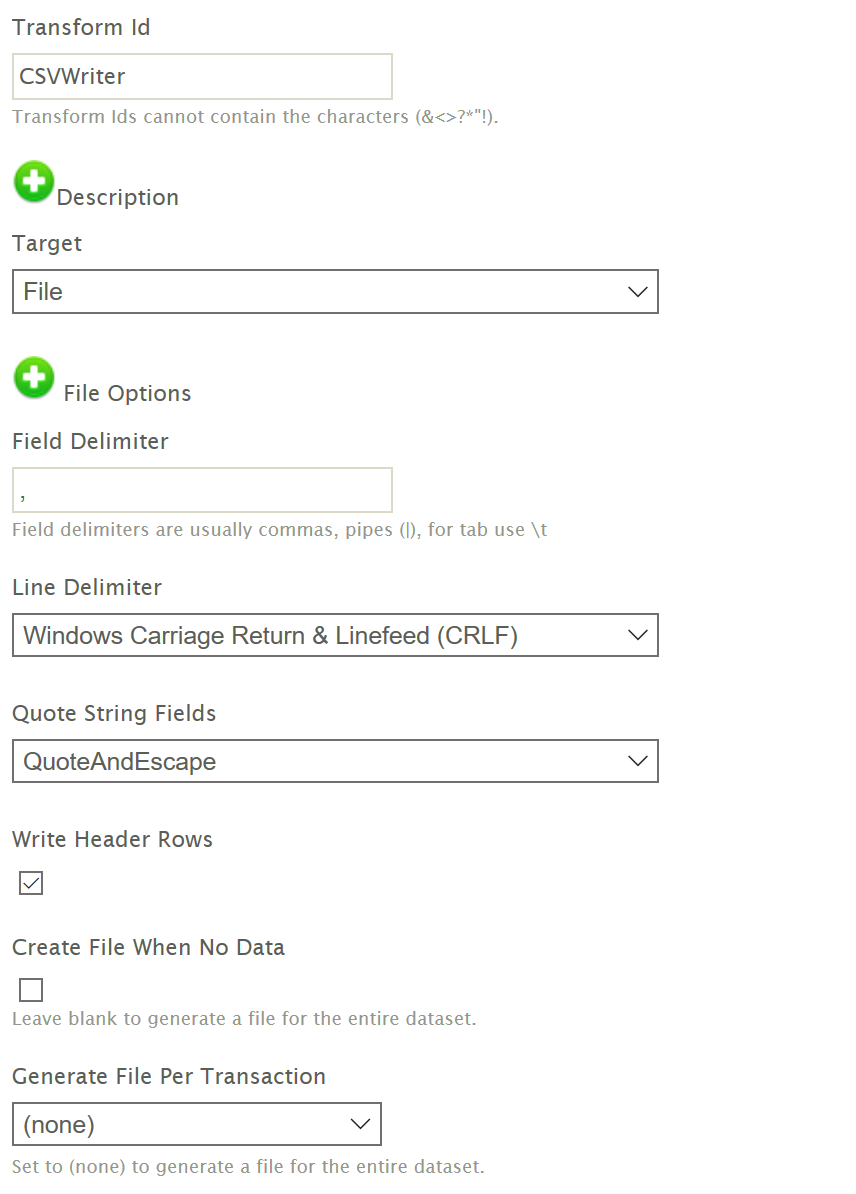856x1194 pixels.
Task: Open the (none) file per transaction dropdown
Action: 197,1125
